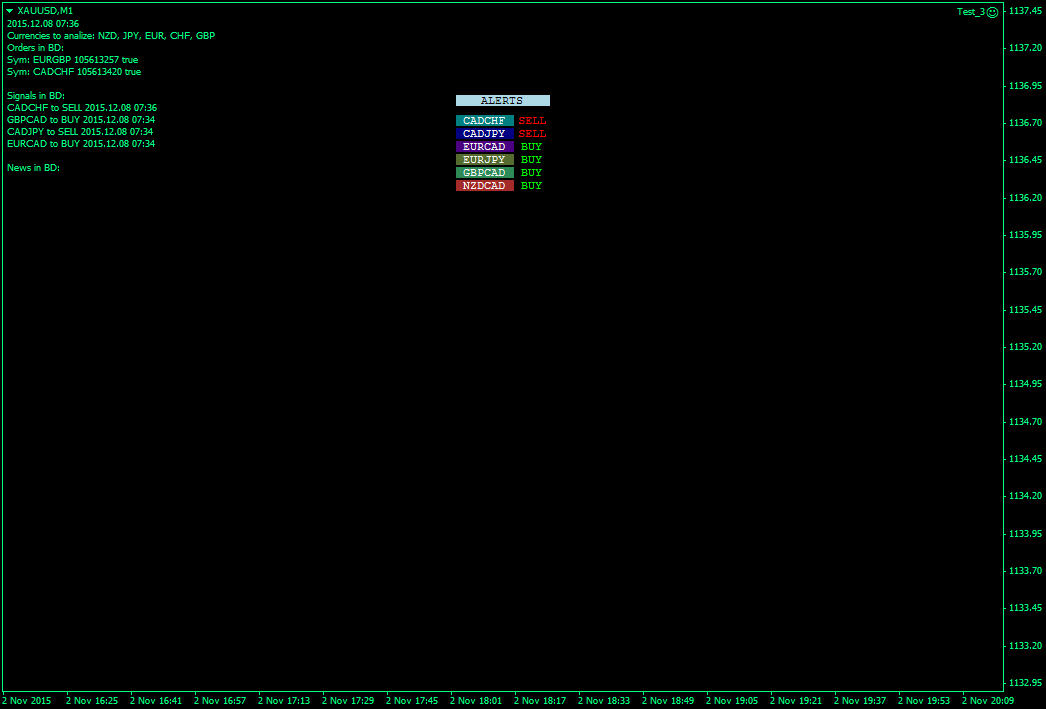The height and width of the screenshot is (709, 1046).
Task: Click the '2 Nov 16:57' time axis label
Action: [x=220, y=701]
